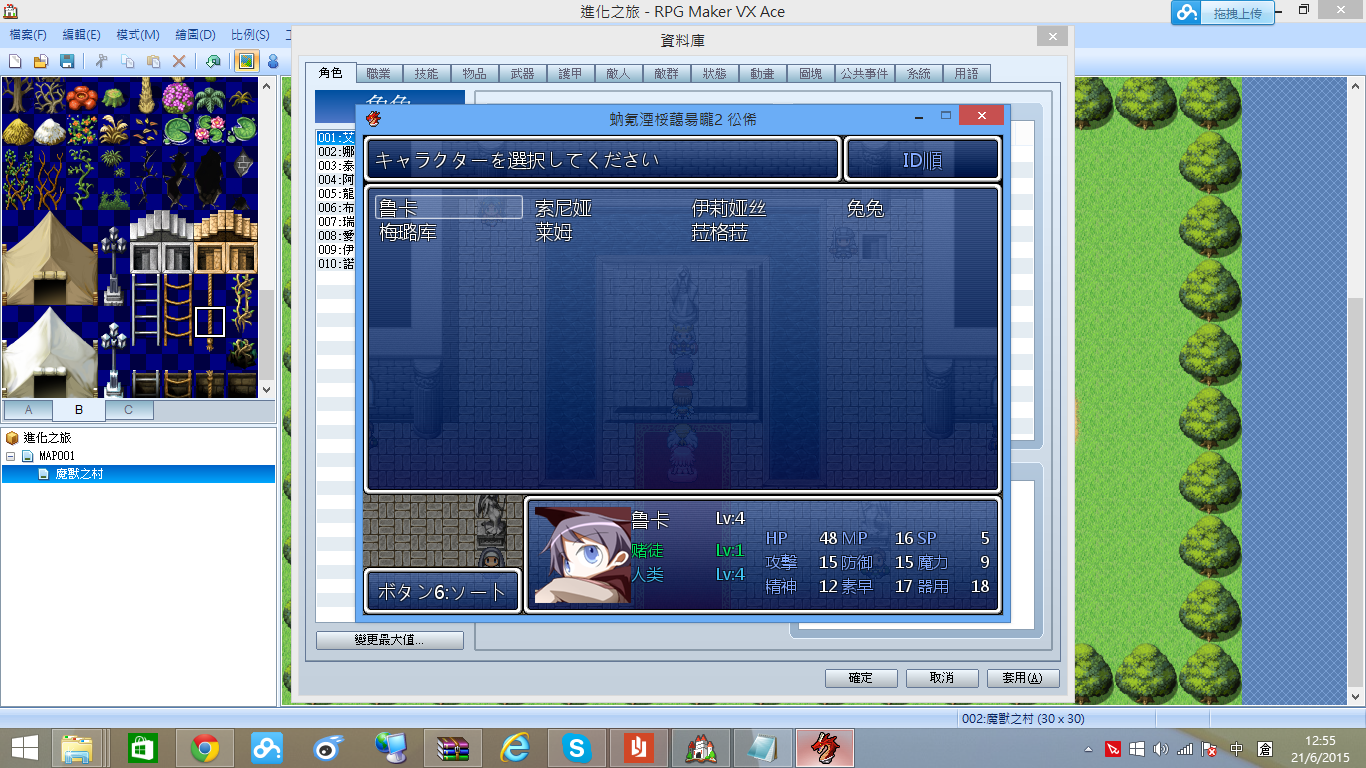Select tileset tab C
Viewport: 1366px width, 768px height.
pos(128,410)
